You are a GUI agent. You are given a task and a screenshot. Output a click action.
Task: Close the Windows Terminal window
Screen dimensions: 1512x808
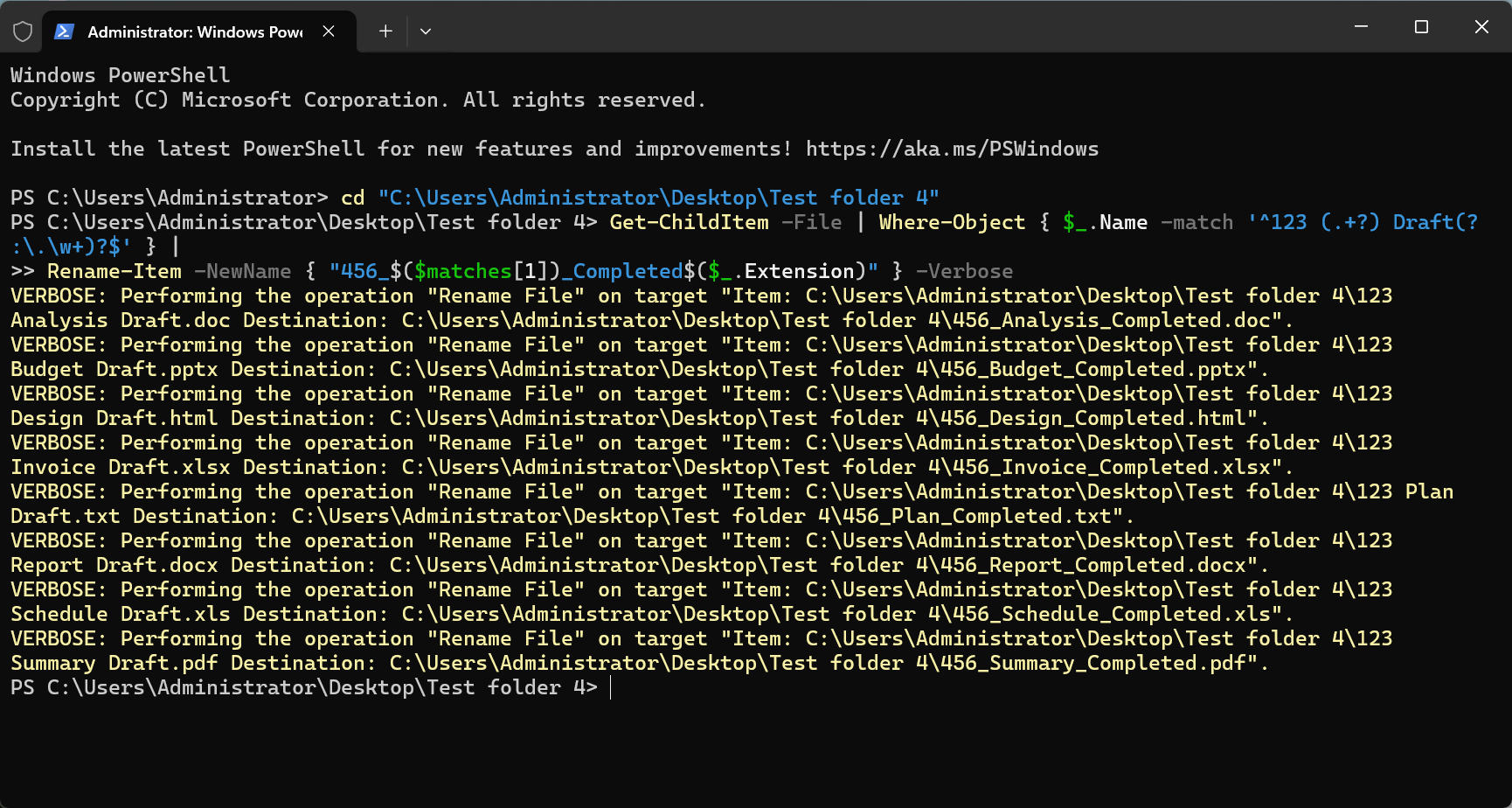[1481, 27]
